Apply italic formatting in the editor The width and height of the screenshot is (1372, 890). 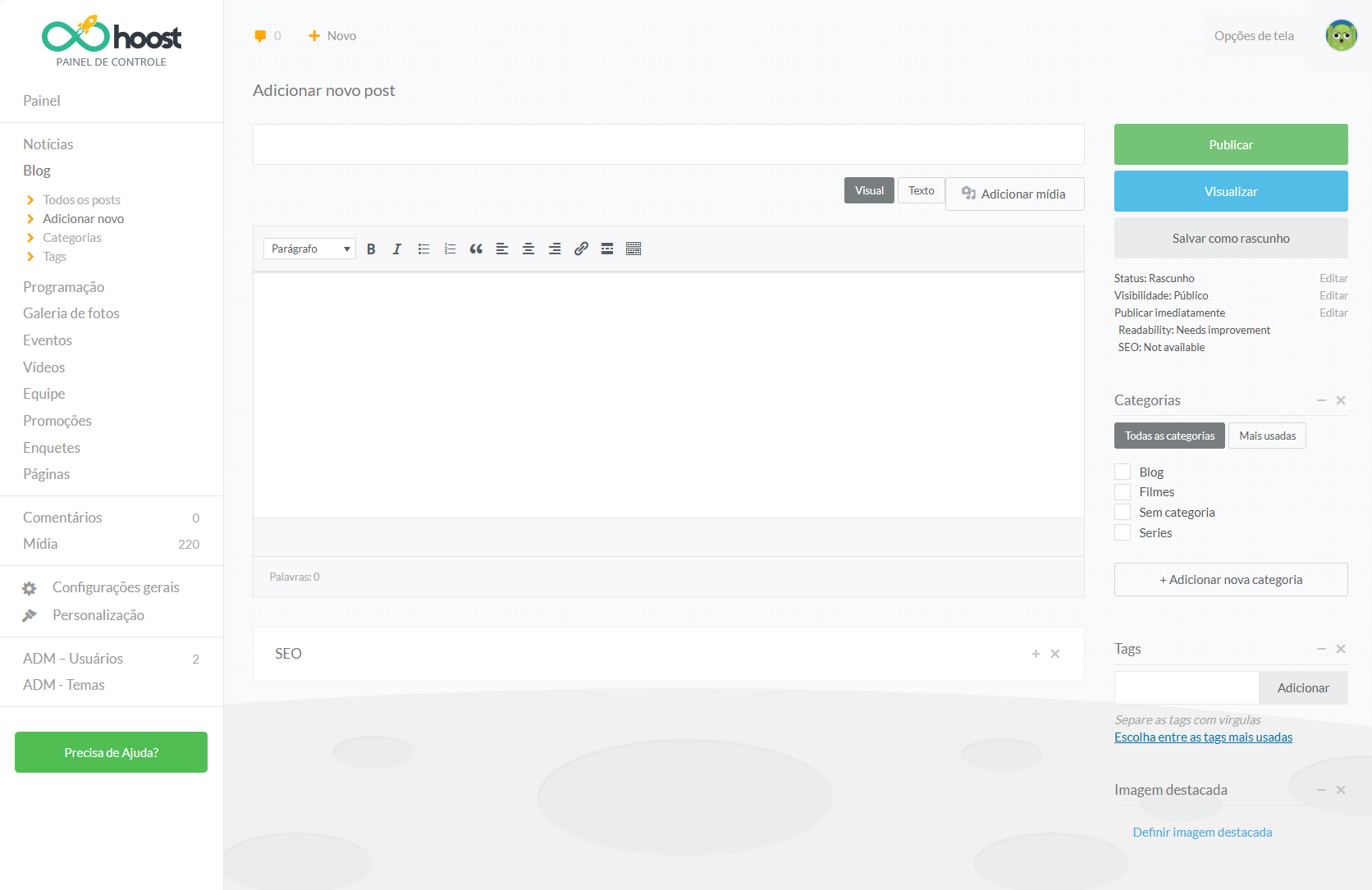tap(397, 249)
